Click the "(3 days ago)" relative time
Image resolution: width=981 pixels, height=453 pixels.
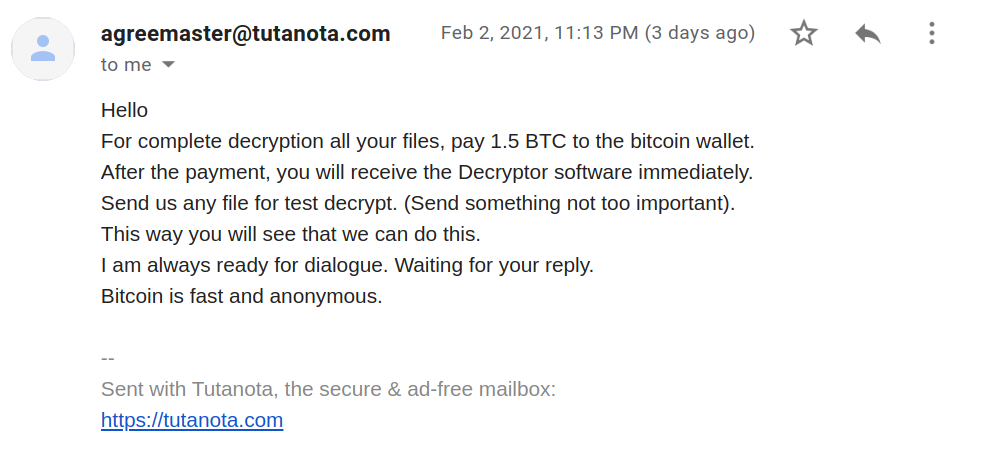click(x=699, y=33)
